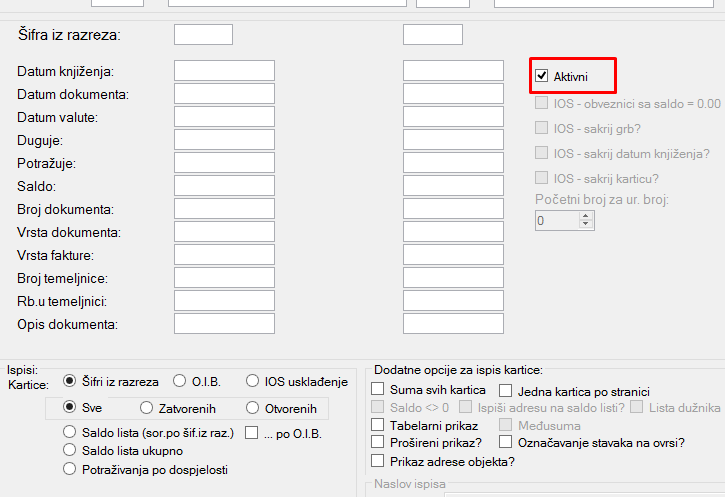Click the first Šifra iz razreza field
The height and width of the screenshot is (497, 725).
click(x=203, y=35)
